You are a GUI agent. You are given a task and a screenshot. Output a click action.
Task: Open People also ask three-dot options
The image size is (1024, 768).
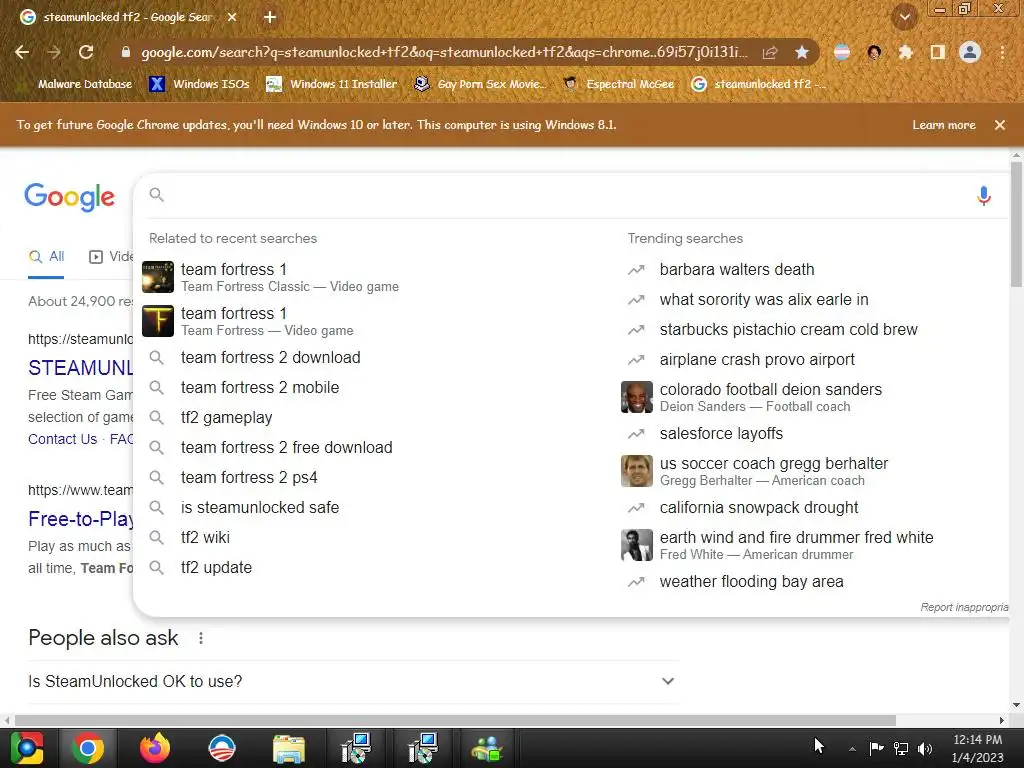[200, 638]
